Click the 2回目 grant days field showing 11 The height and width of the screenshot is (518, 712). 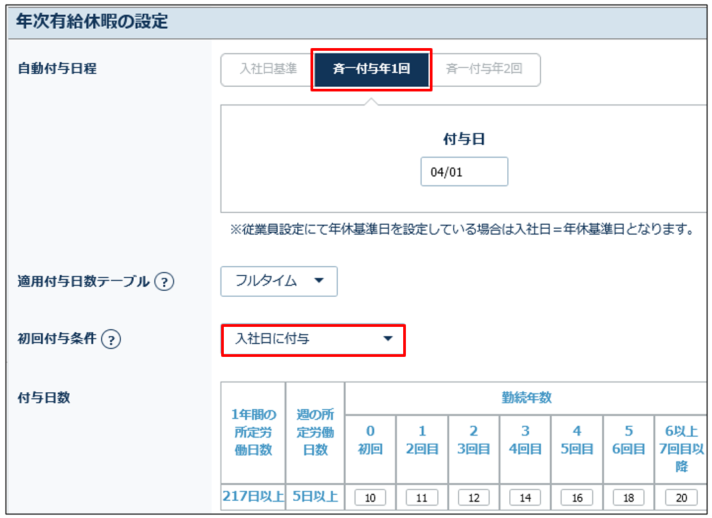tap(422, 498)
